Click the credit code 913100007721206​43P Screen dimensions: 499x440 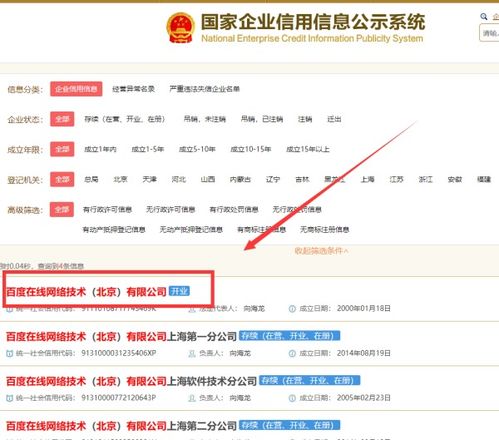(x=119, y=398)
